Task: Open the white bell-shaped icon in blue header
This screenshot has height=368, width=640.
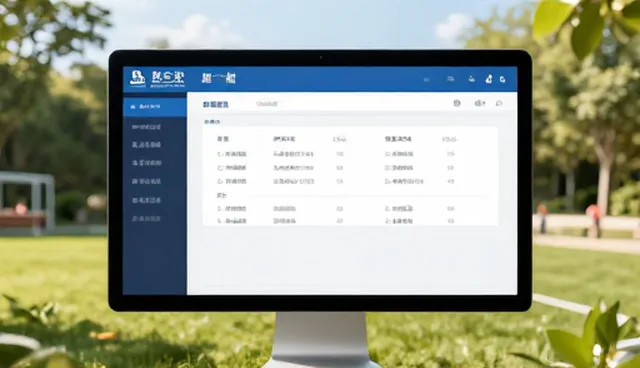Action: [x=489, y=79]
